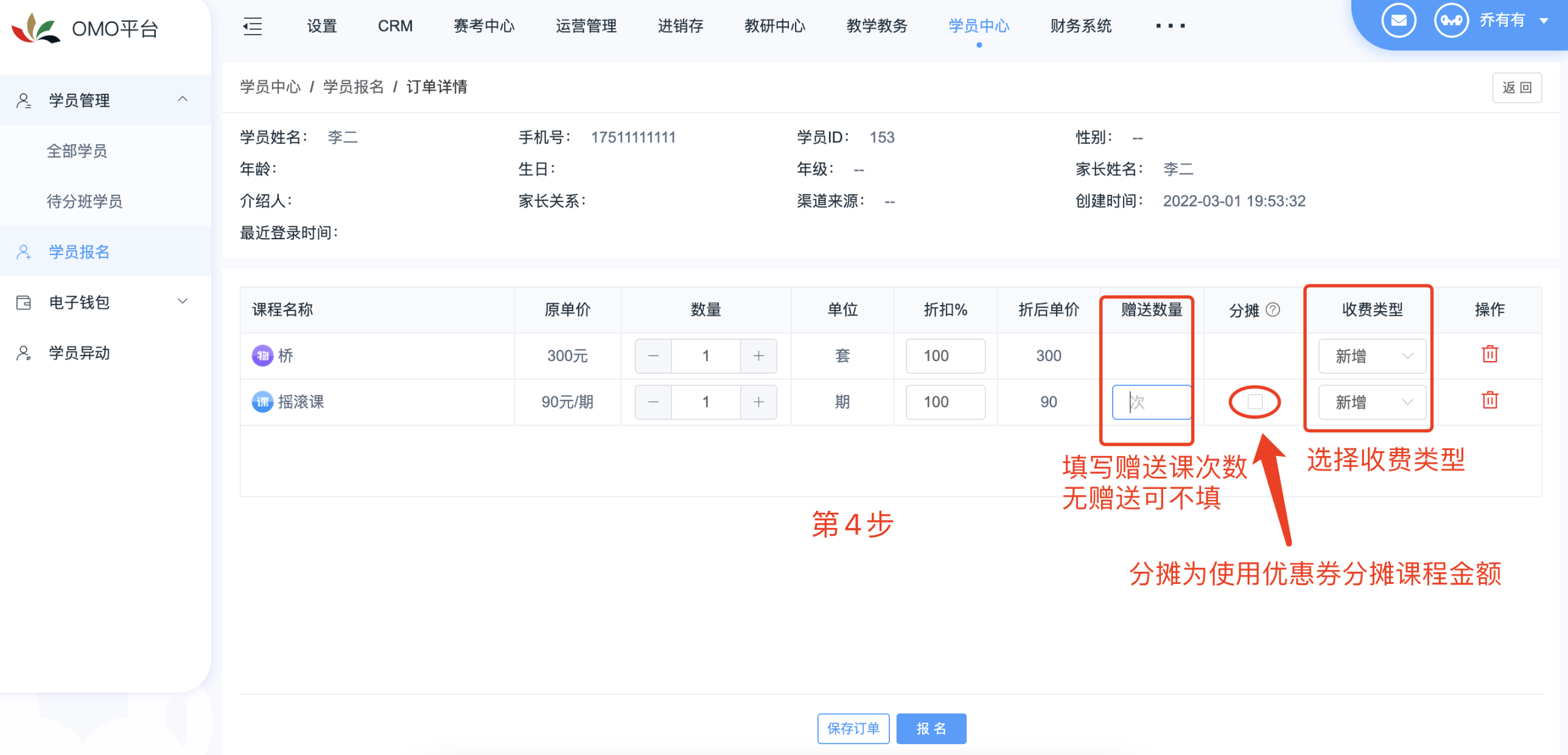Open the user dropdown arrow beside 乔有有
The width and height of the screenshot is (1568, 755).
pos(1544,21)
